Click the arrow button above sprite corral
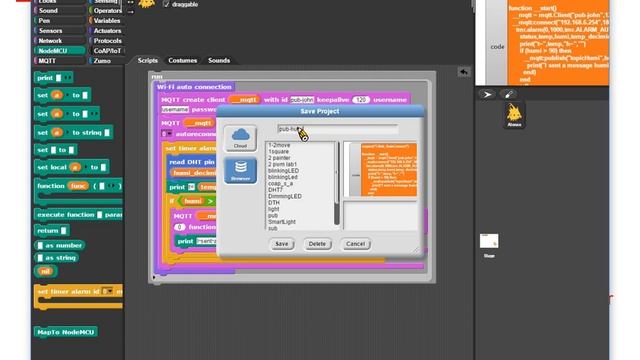This screenshot has width=640, height=360. click(x=487, y=95)
